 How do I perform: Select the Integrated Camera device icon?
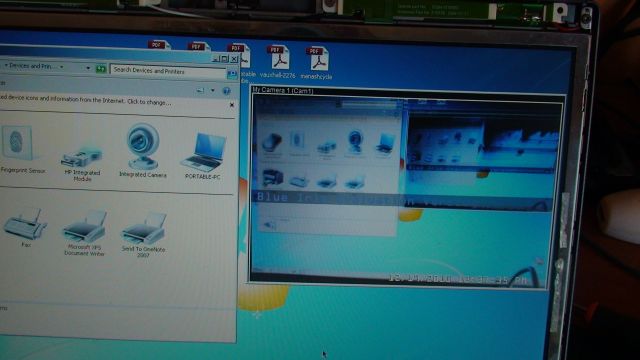(x=142, y=147)
